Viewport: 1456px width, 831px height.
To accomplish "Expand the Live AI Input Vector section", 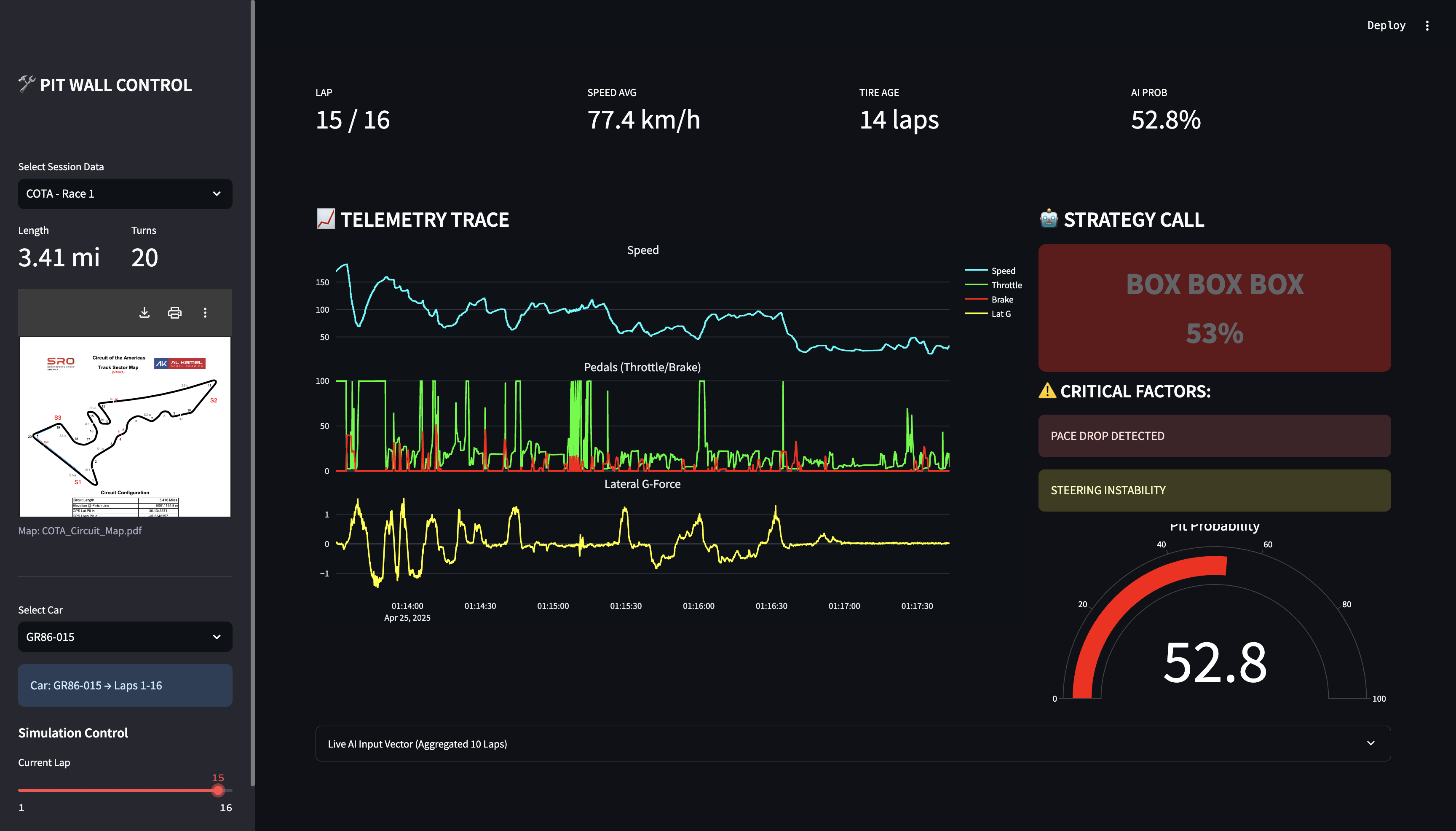I will click(x=852, y=743).
